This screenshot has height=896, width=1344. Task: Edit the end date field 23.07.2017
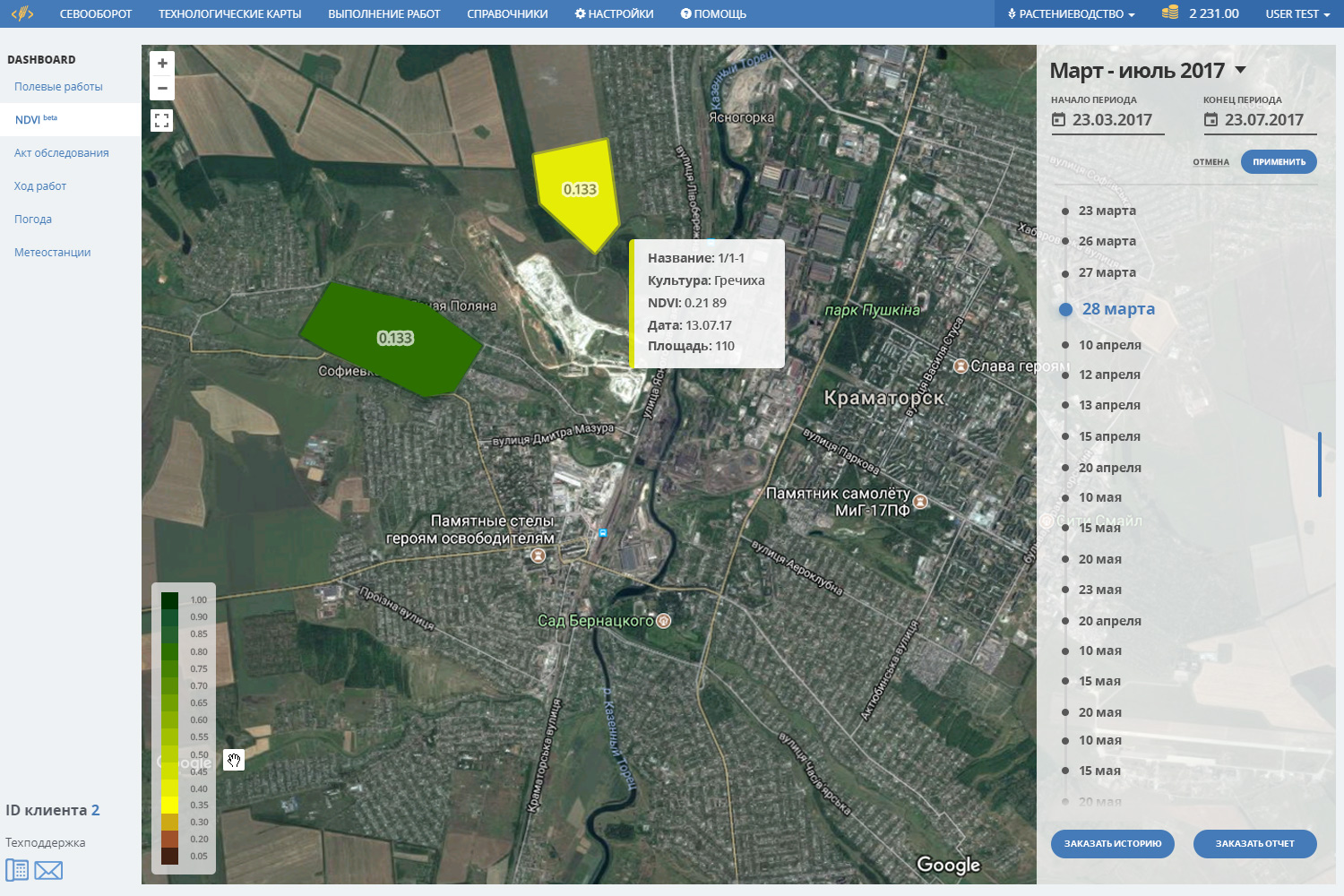click(x=1260, y=120)
